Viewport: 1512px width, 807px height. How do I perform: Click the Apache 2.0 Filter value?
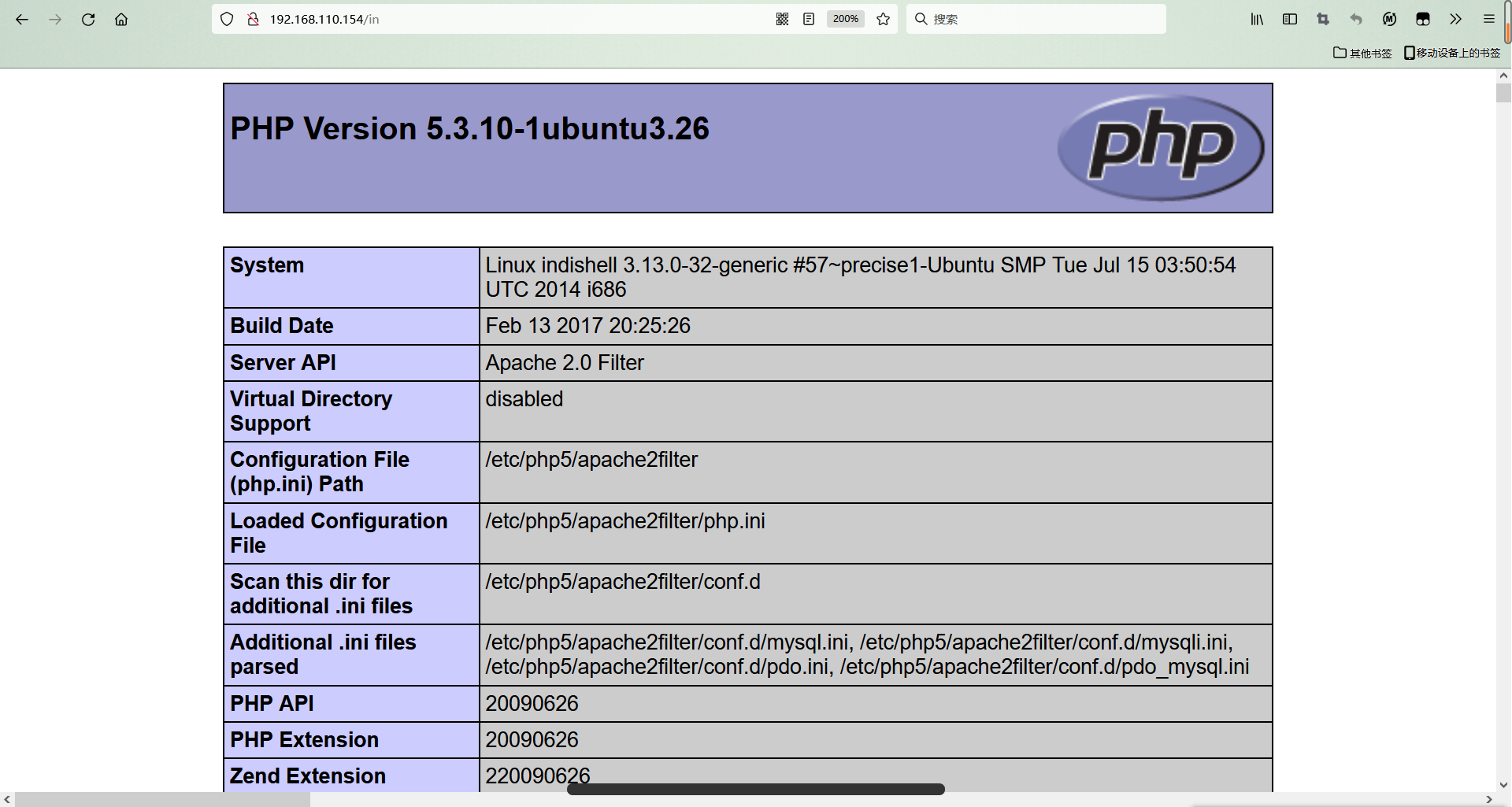565,363
